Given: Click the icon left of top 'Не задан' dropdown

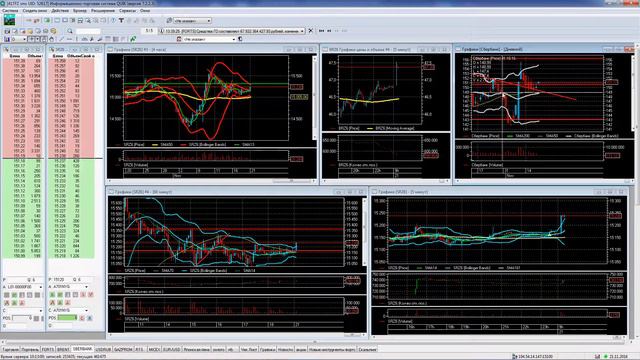Looking at the screenshot, I should (169, 20).
